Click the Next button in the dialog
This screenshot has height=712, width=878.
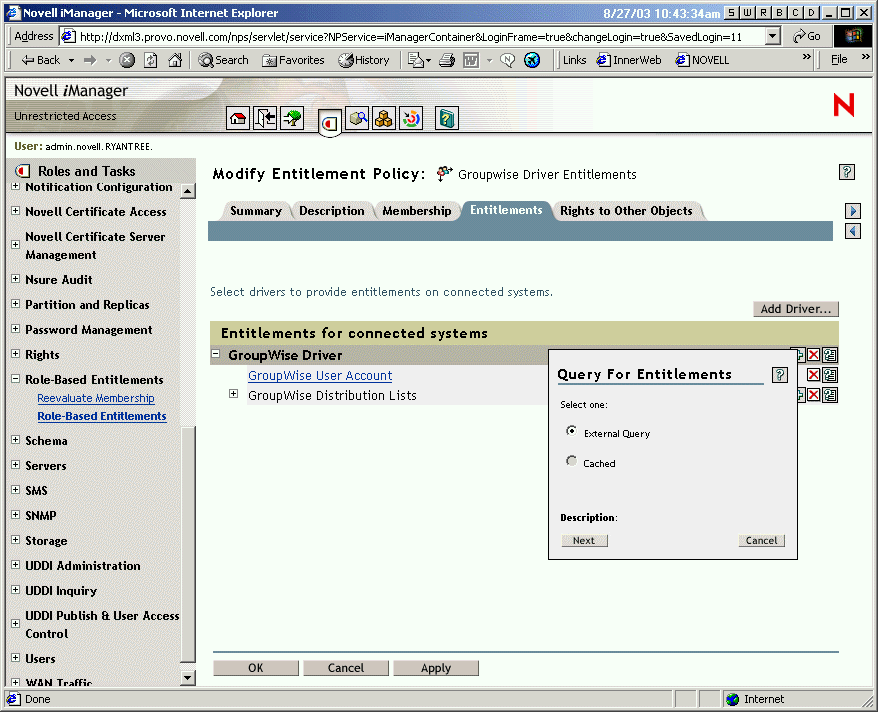click(584, 540)
